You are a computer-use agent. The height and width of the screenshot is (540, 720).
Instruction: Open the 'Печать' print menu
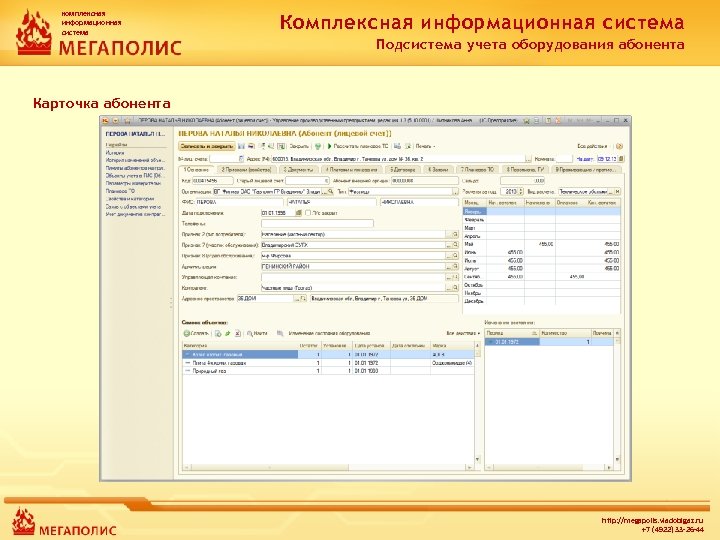(x=425, y=146)
